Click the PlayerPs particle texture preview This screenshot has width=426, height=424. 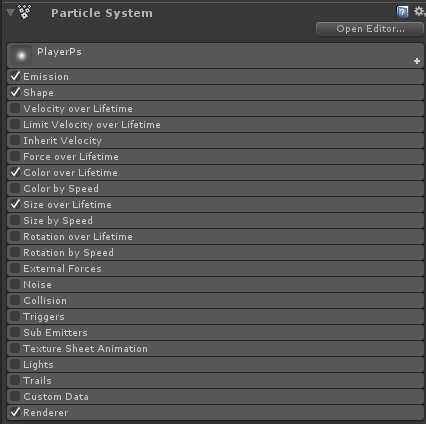pyautogui.click(x=21, y=55)
